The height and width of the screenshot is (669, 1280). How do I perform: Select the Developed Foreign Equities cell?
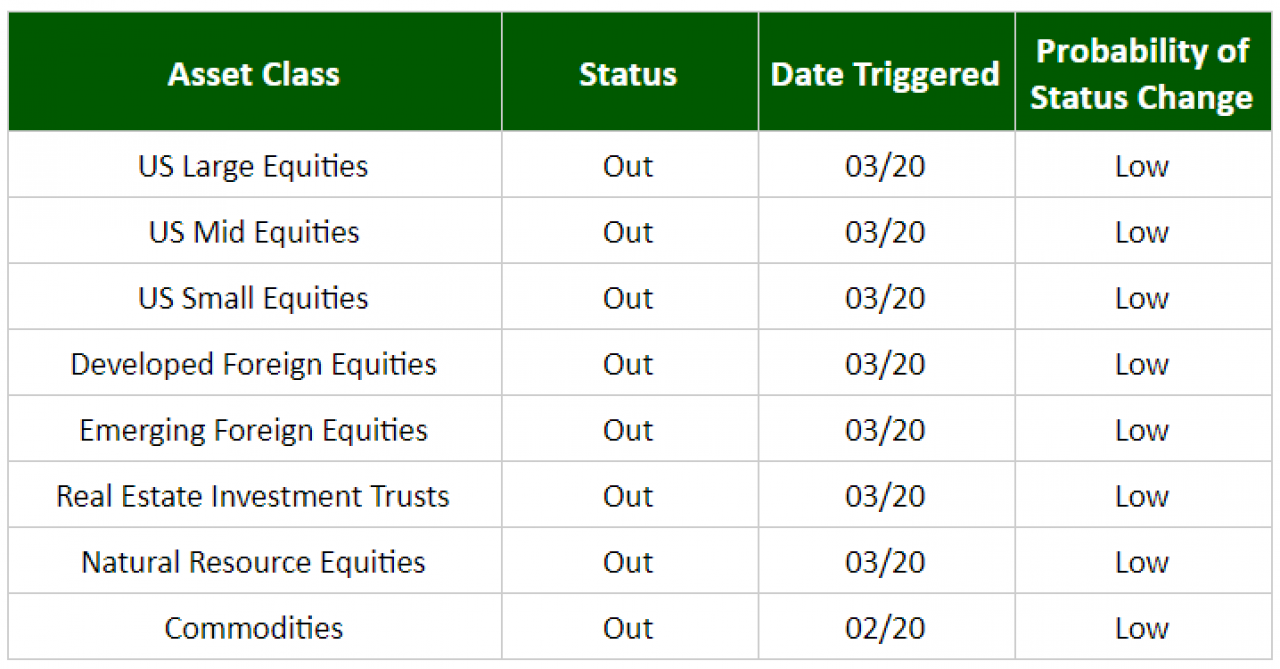pos(254,364)
